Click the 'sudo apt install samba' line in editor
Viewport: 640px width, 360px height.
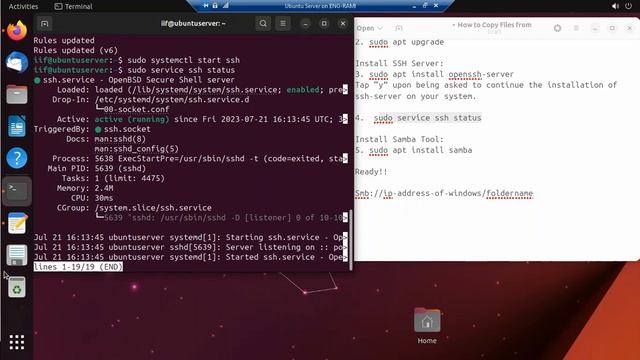(x=420, y=150)
